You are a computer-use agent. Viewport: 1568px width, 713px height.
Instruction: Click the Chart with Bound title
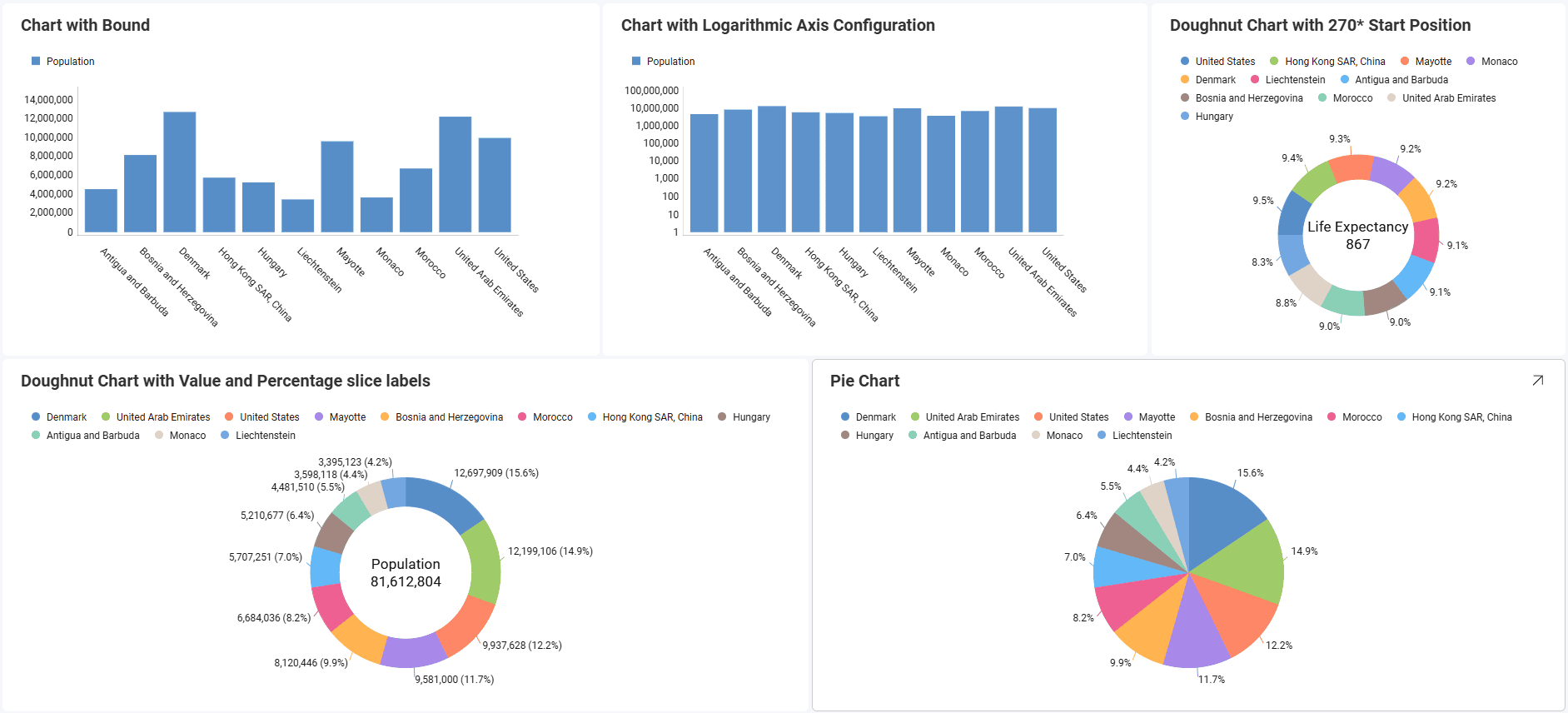click(85, 25)
